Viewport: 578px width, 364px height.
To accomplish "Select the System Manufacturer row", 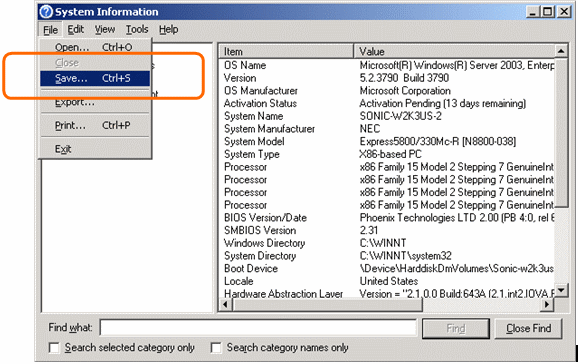I will pos(387,129).
